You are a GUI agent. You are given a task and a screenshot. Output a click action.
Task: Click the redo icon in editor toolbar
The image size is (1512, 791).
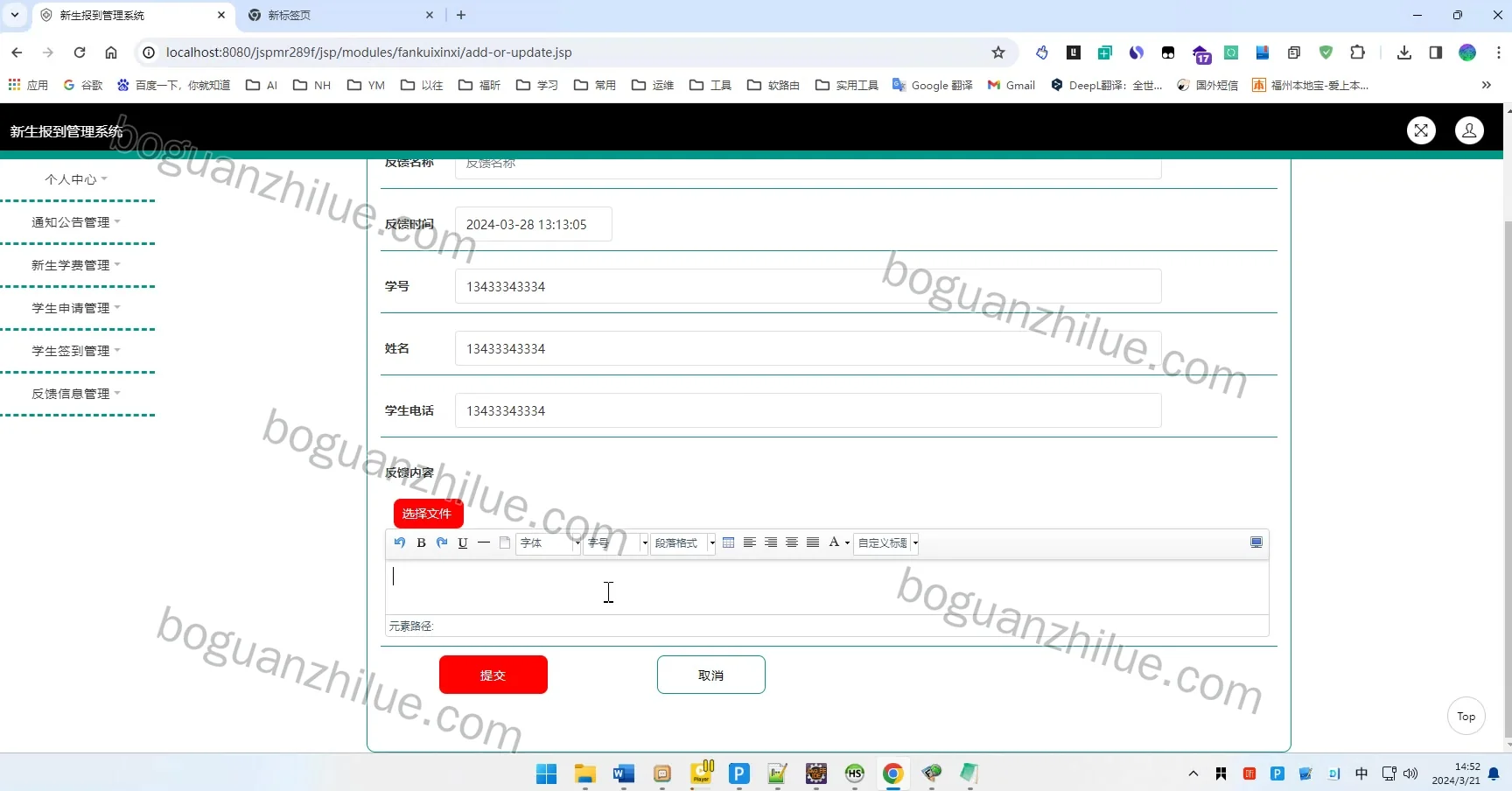(x=442, y=542)
